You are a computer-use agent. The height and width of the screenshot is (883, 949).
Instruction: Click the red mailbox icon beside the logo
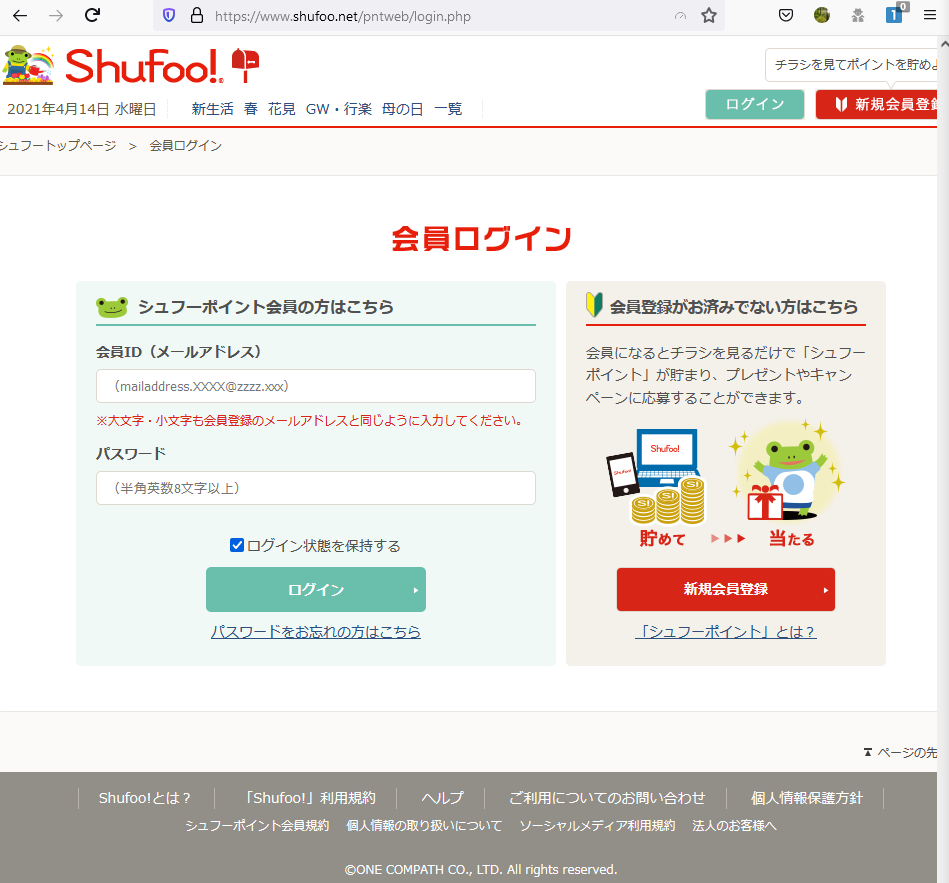pyautogui.click(x=246, y=62)
